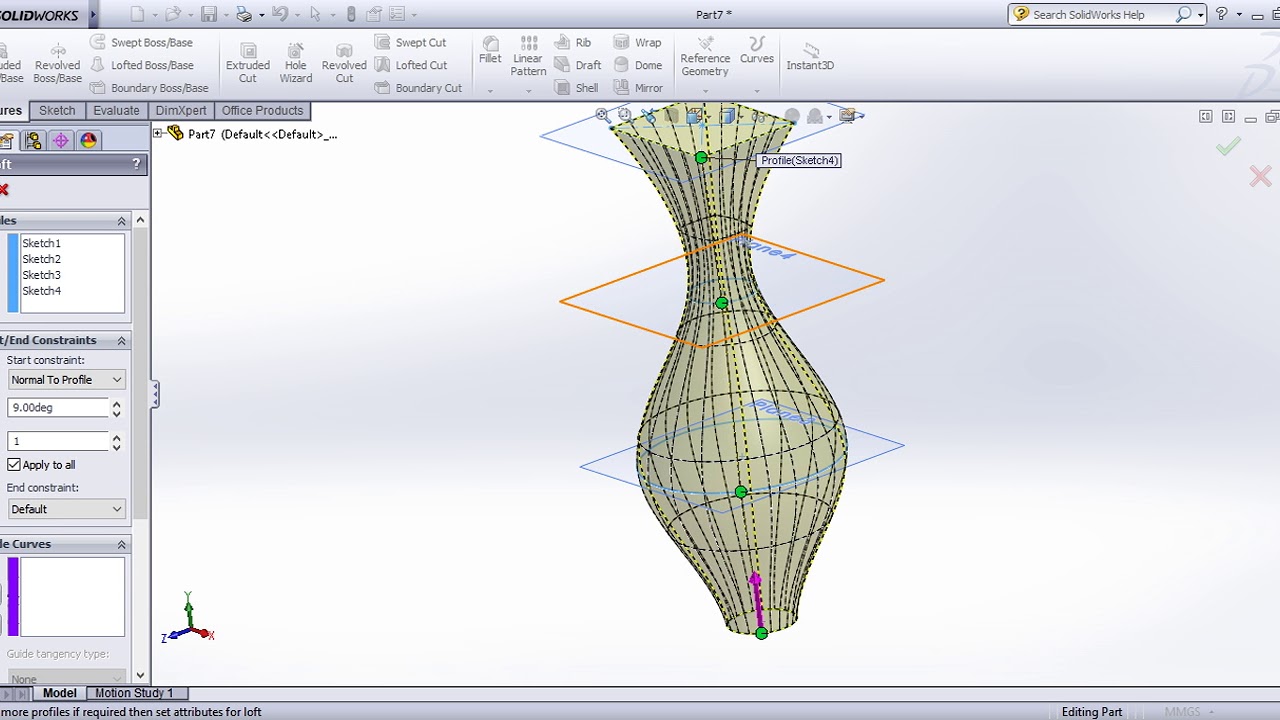Screen dimensions: 1280x720
Task: Click the Swept Boss/Base tool
Action: [x=141, y=42]
